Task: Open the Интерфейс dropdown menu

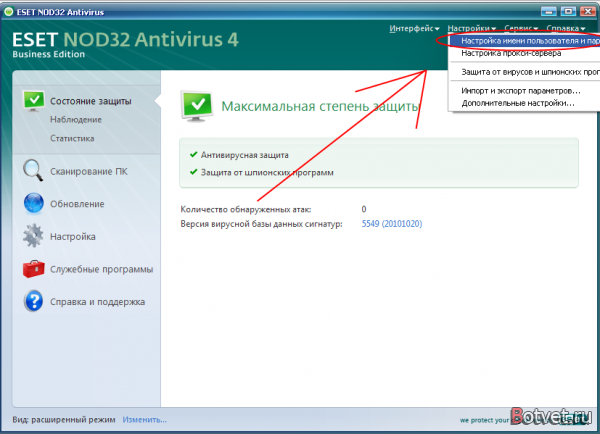Action: (x=414, y=28)
